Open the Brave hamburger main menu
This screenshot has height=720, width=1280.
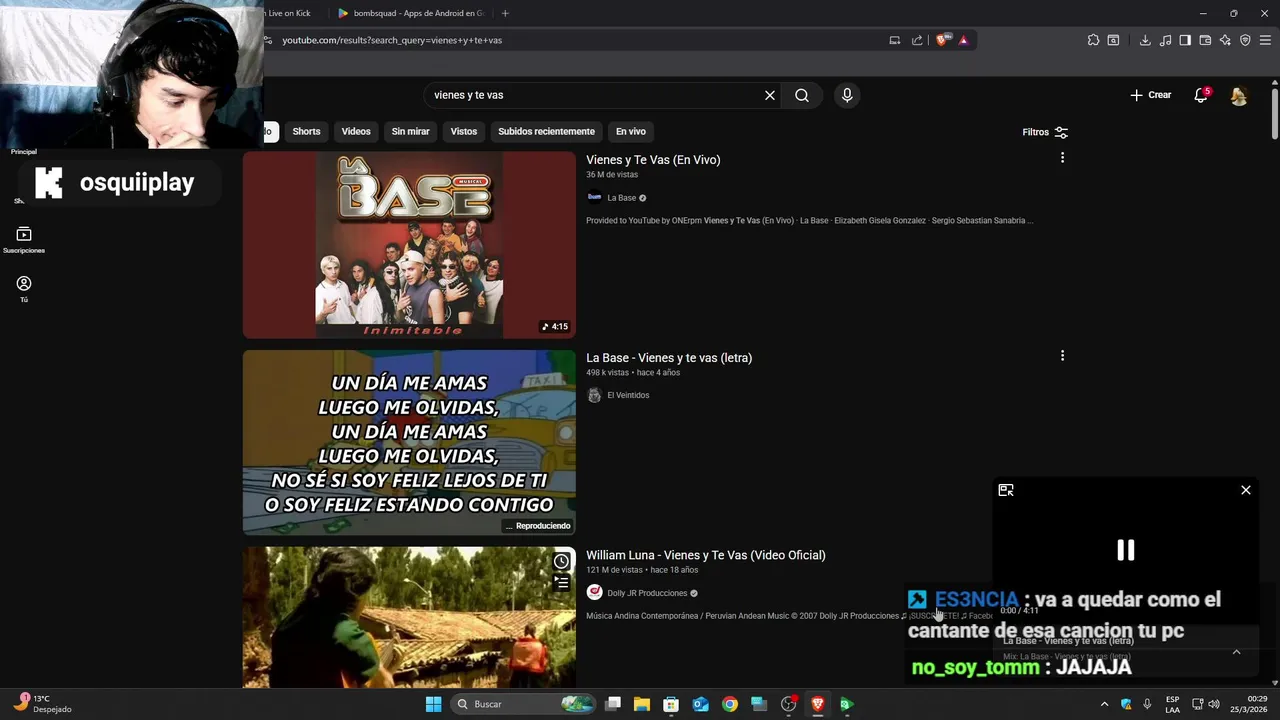(x=1265, y=40)
